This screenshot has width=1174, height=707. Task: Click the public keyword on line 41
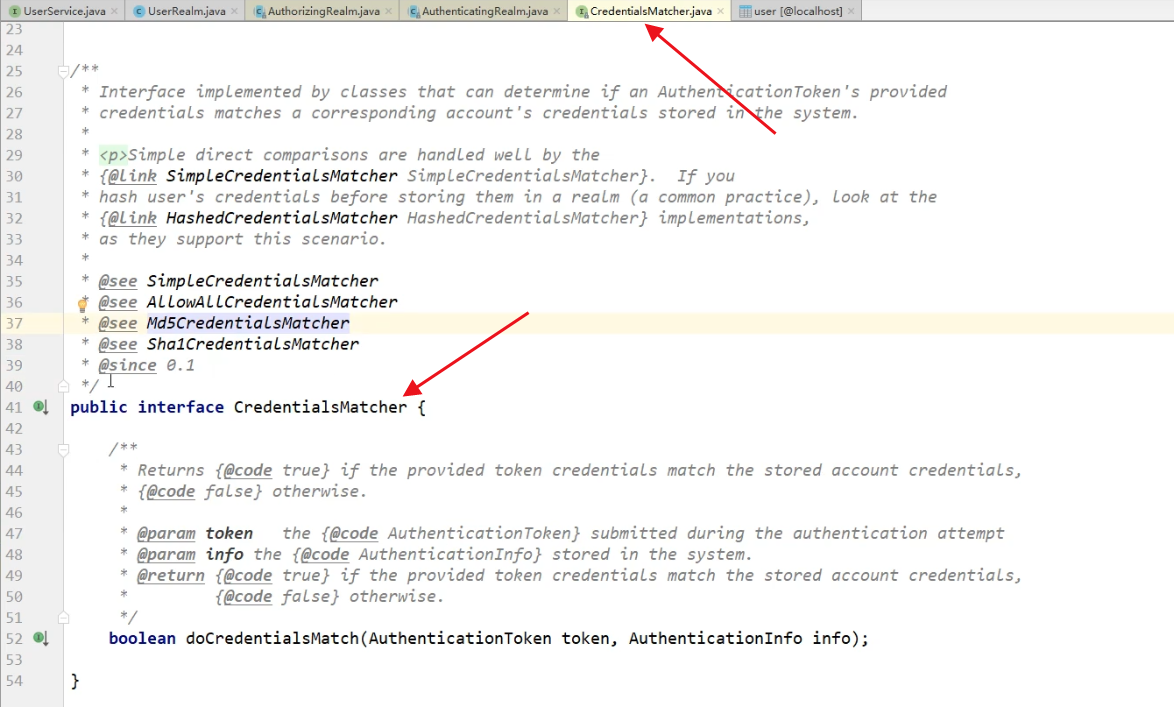99,407
